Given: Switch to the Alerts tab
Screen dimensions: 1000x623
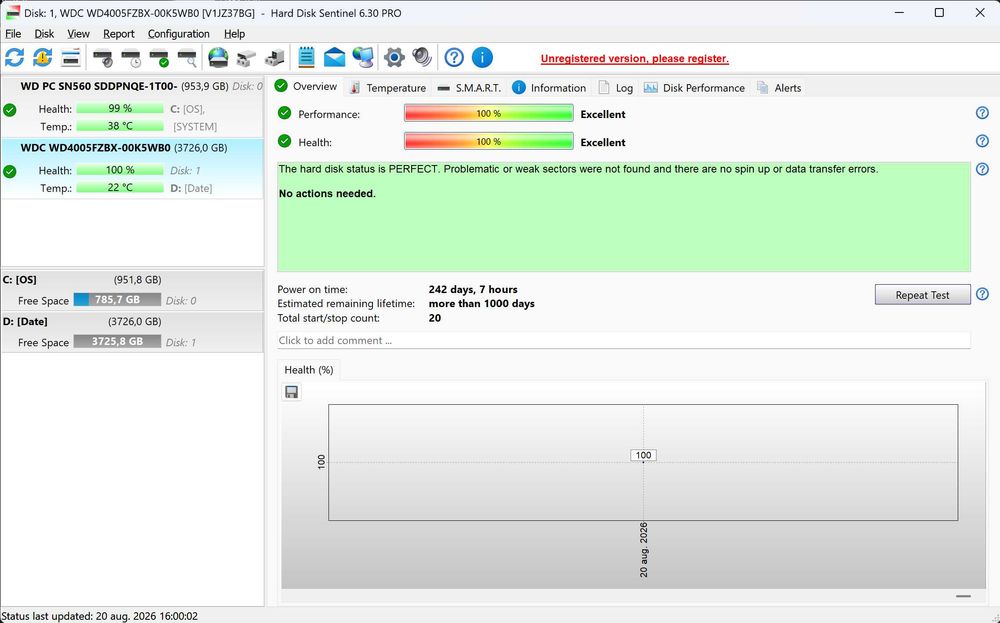Looking at the screenshot, I should click(779, 88).
